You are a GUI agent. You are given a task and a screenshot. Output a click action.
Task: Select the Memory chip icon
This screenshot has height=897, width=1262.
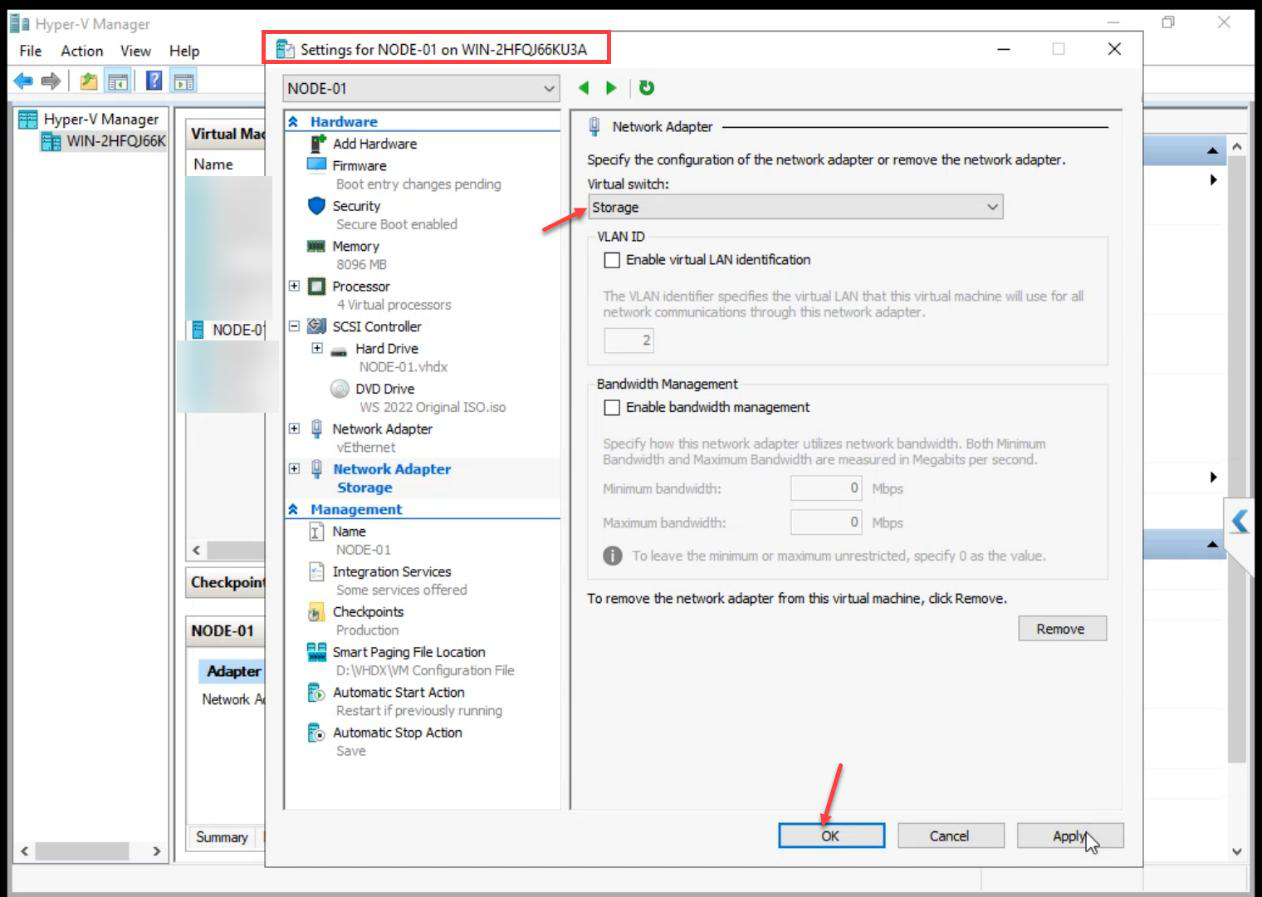317,246
